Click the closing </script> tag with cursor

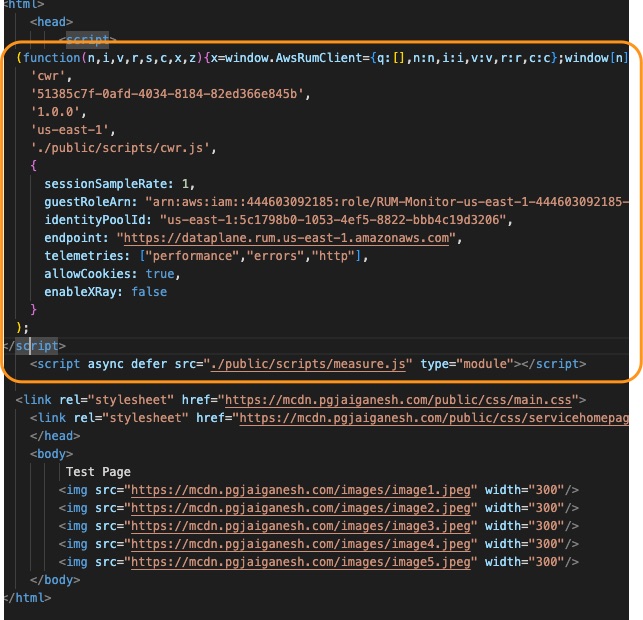tap(35, 346)
